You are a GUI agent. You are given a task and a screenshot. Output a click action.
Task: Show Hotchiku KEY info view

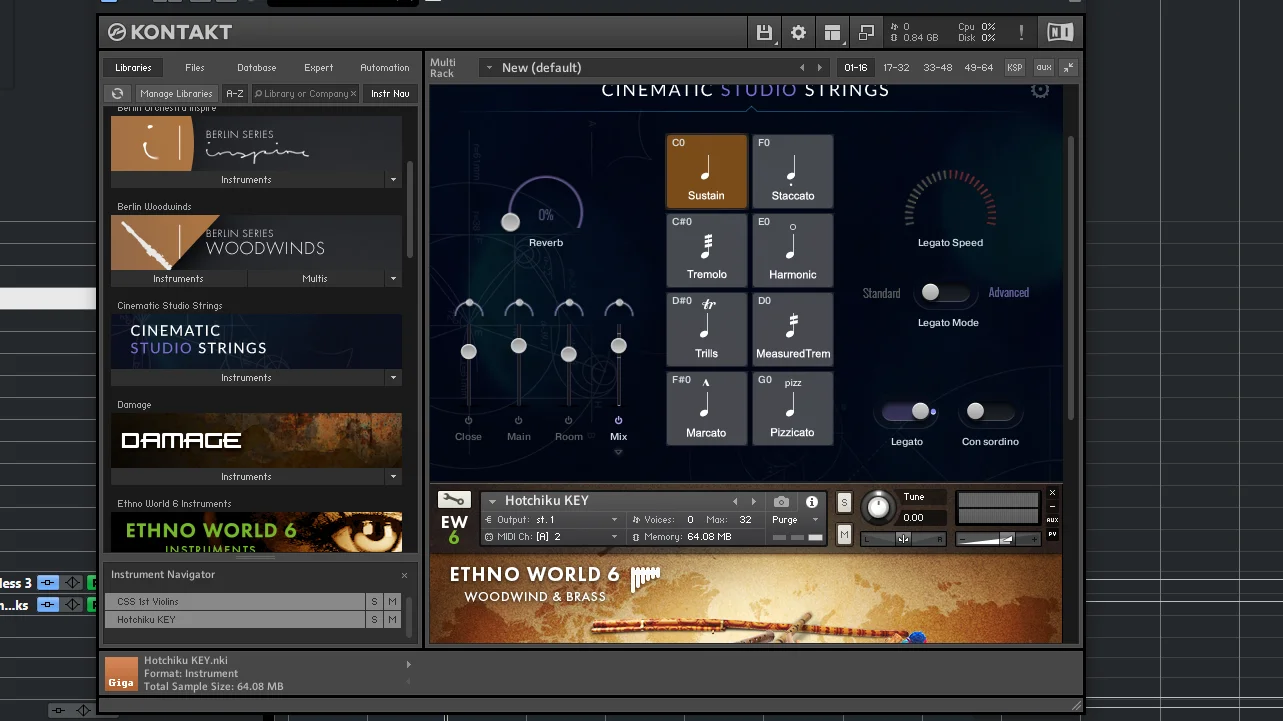click(812, 502)
